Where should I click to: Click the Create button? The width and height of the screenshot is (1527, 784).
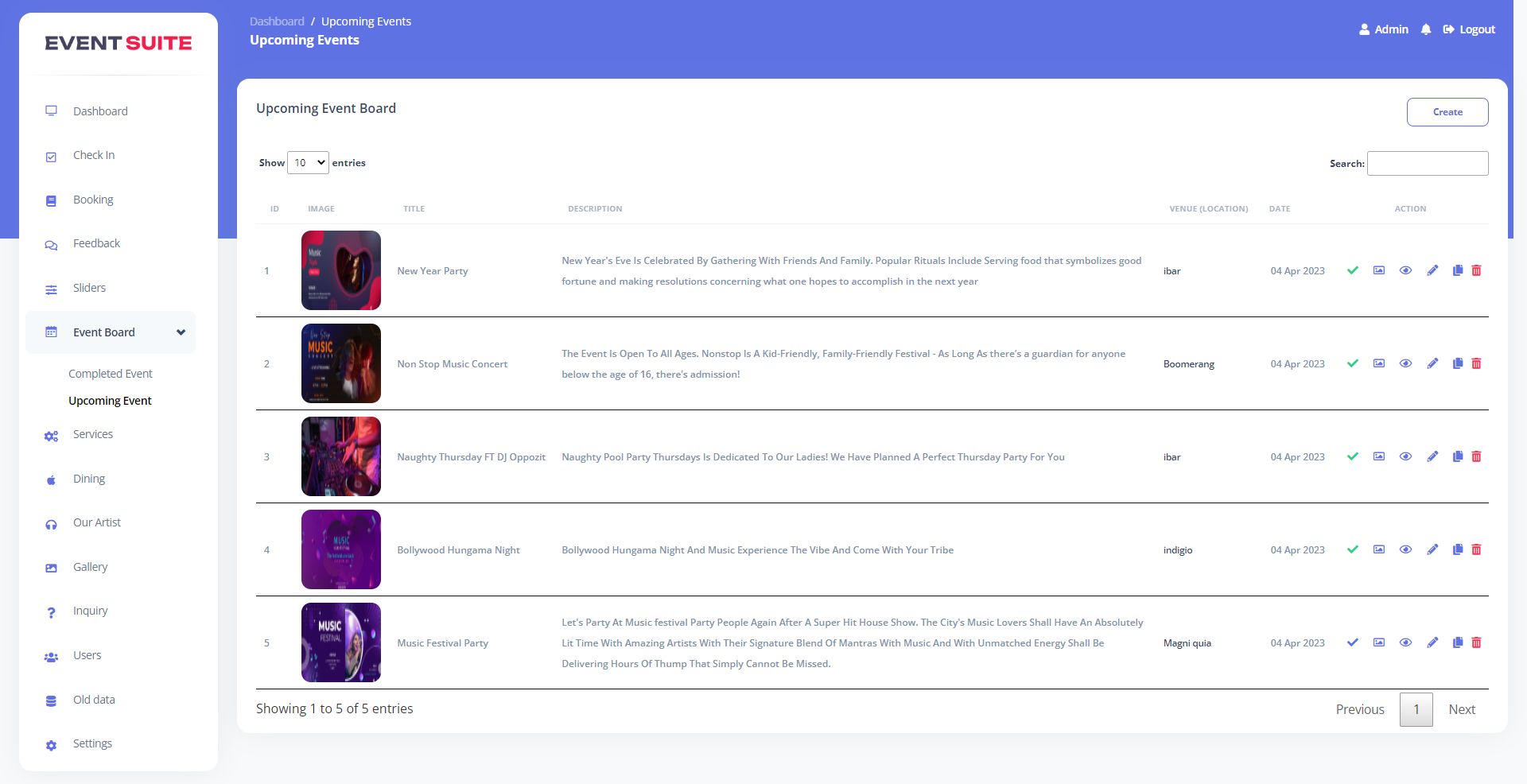point(1447,112)
